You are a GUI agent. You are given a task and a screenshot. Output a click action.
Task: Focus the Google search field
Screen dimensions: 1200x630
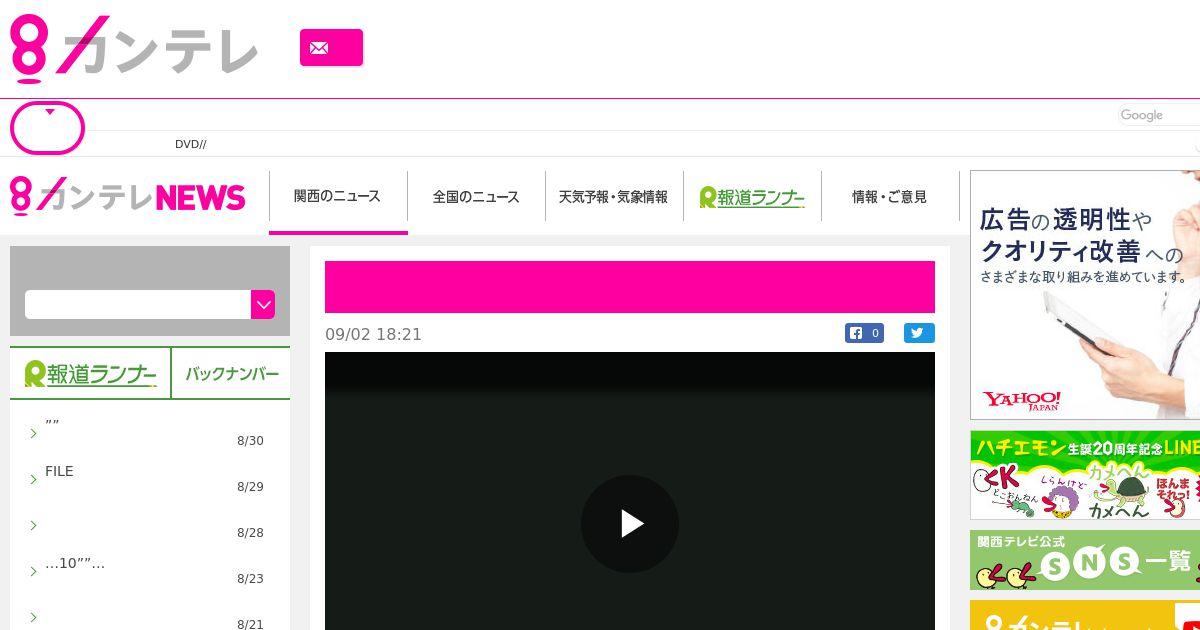point(1158,115)
